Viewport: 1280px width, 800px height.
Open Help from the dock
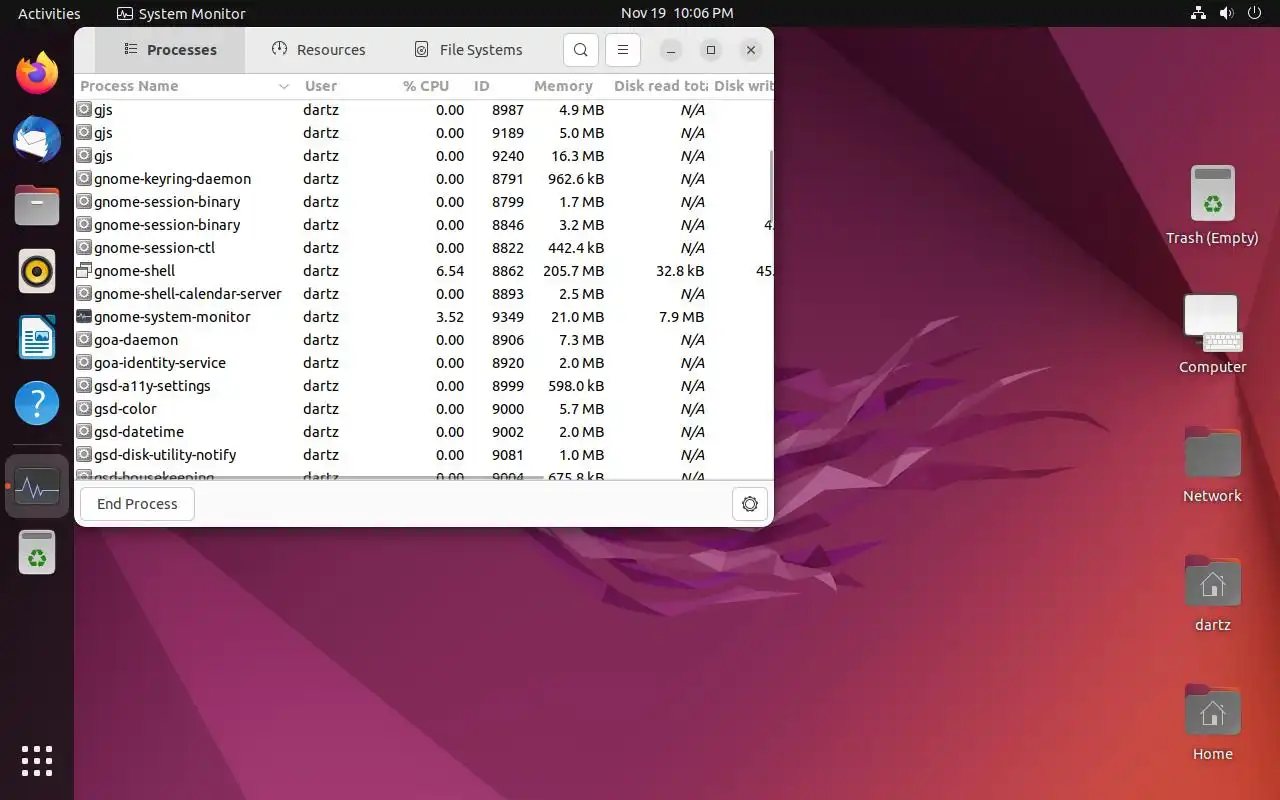coord(37,404)
